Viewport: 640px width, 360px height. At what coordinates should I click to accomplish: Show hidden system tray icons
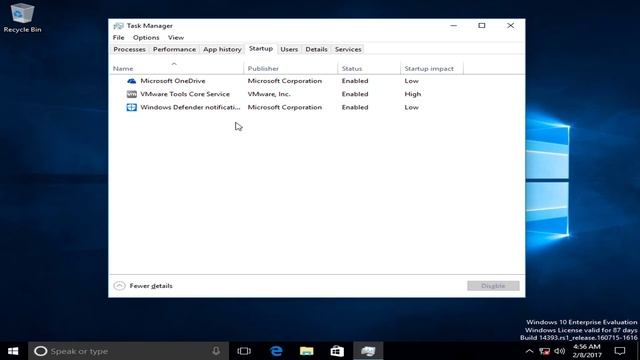[529, 351]
